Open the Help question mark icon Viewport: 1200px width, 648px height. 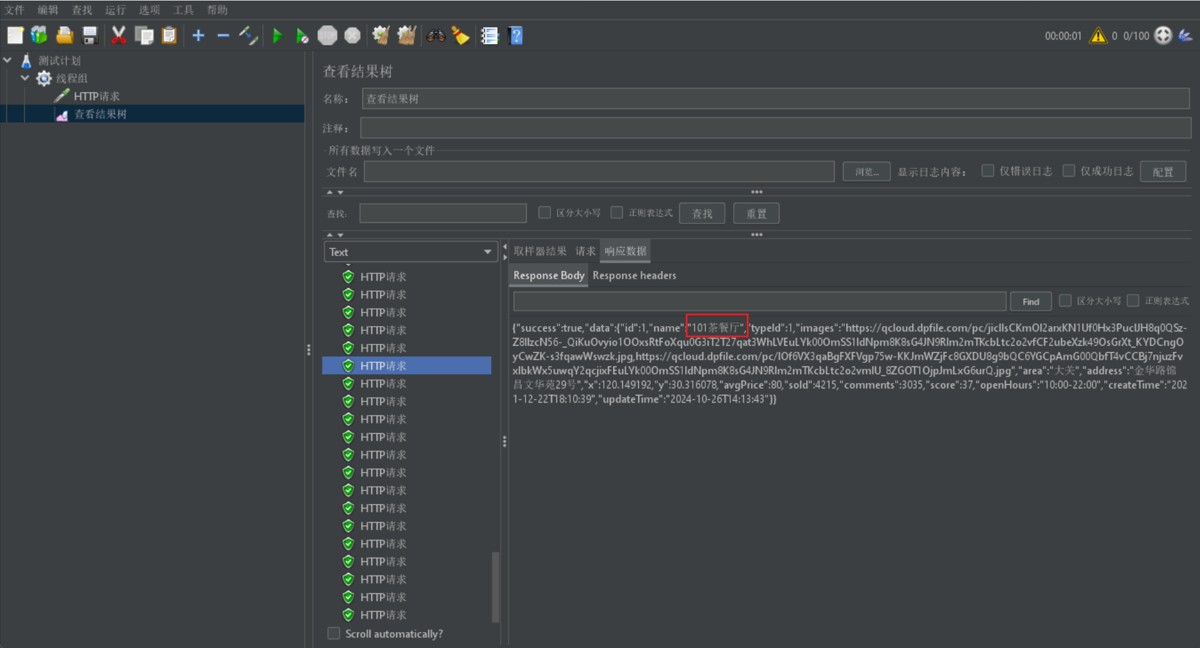tap(516, 36)
